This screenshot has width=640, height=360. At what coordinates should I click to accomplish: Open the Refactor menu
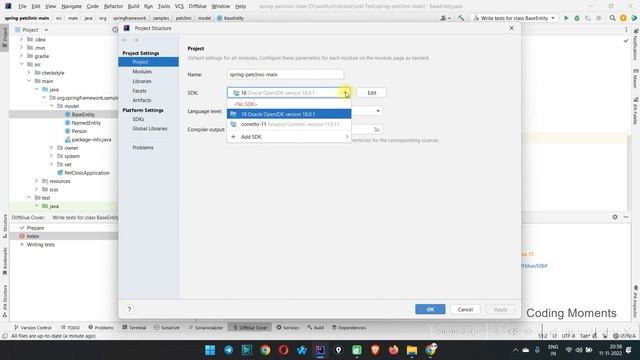[113, 6]
